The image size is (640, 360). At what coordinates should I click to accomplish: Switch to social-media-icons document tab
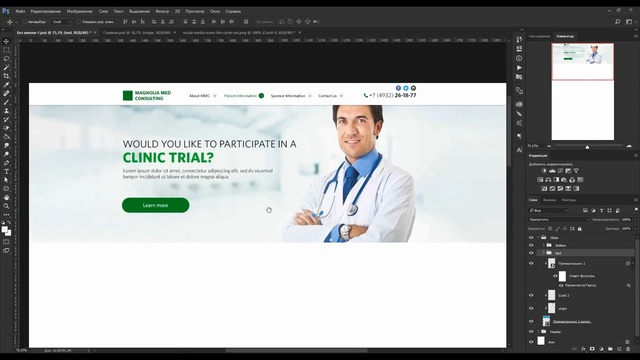pos(239,32)
